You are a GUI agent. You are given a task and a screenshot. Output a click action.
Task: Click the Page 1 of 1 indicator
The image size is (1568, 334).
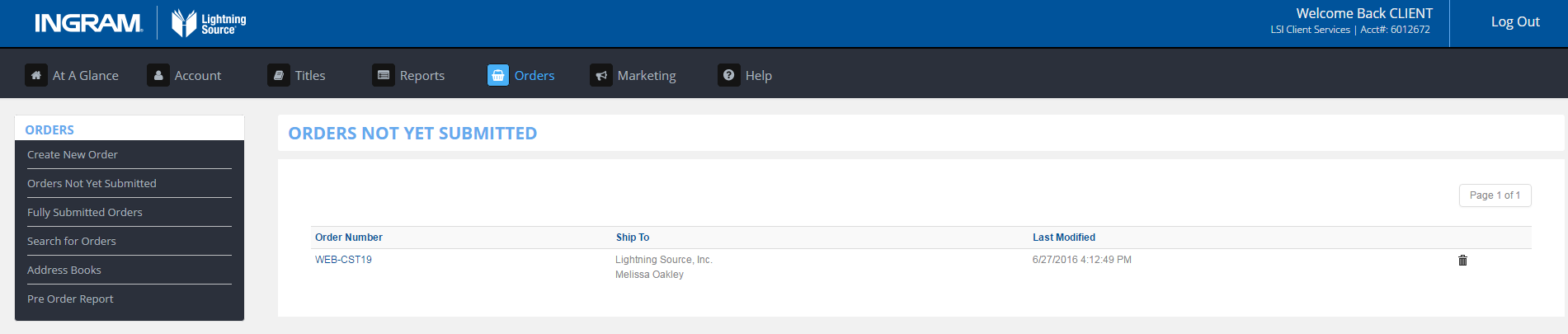[1495, 195]
